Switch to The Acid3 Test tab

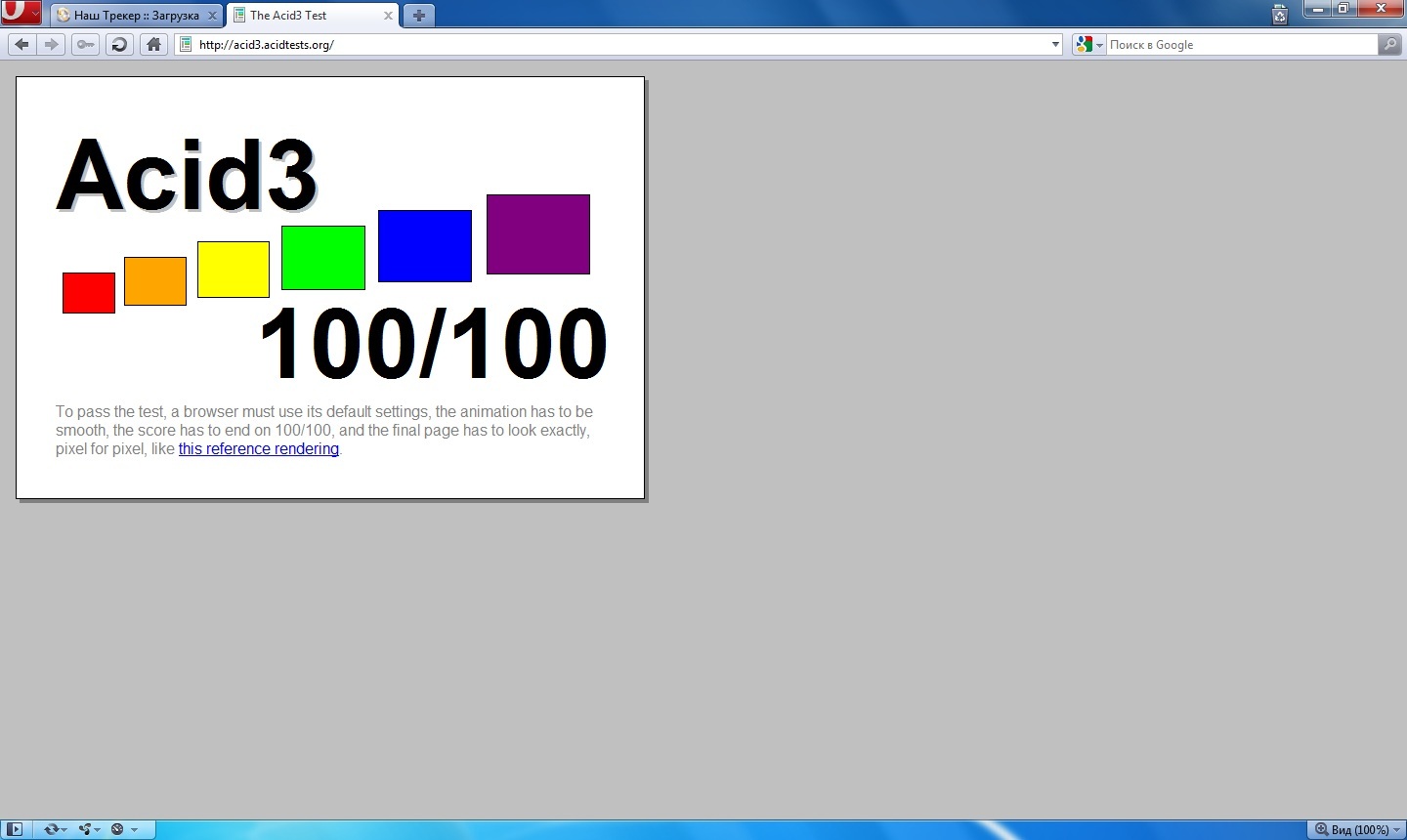pos(313,16)
